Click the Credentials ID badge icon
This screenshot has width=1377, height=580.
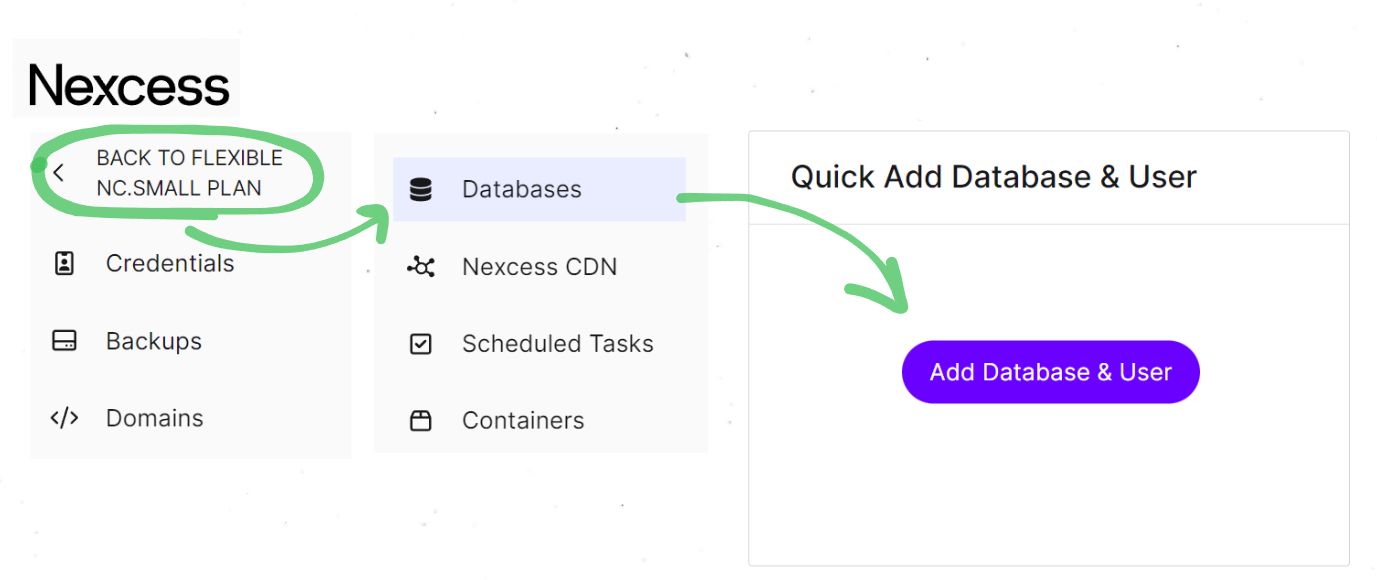click(x=64, y=263)
